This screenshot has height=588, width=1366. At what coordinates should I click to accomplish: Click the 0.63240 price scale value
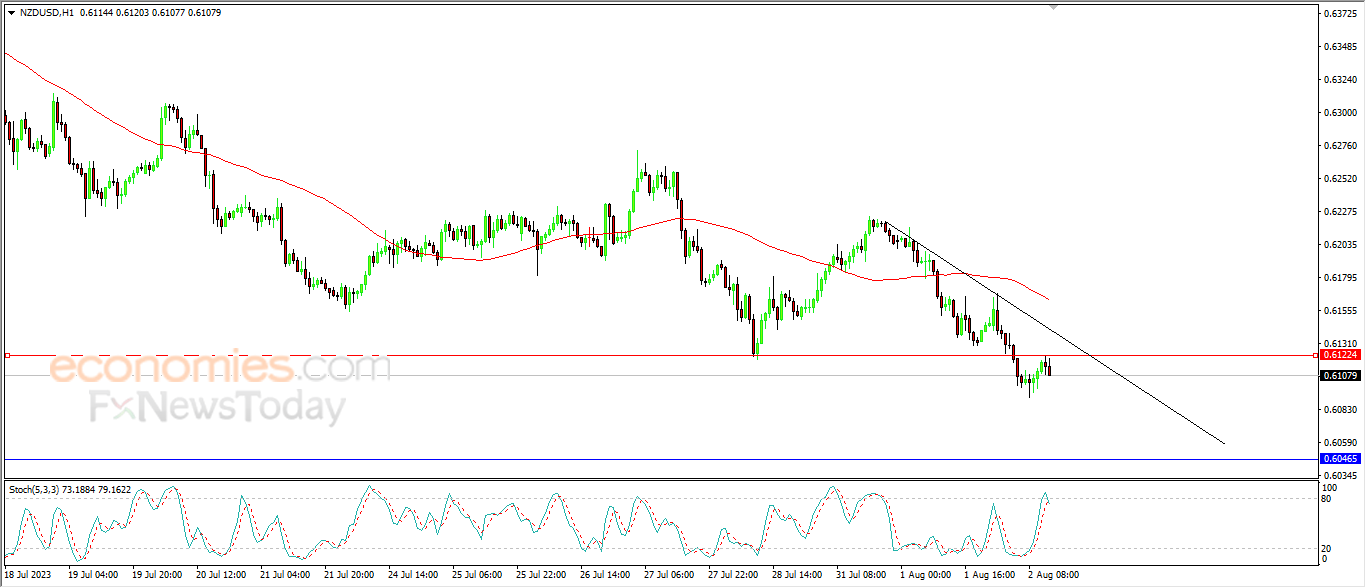coord(1340,79)
